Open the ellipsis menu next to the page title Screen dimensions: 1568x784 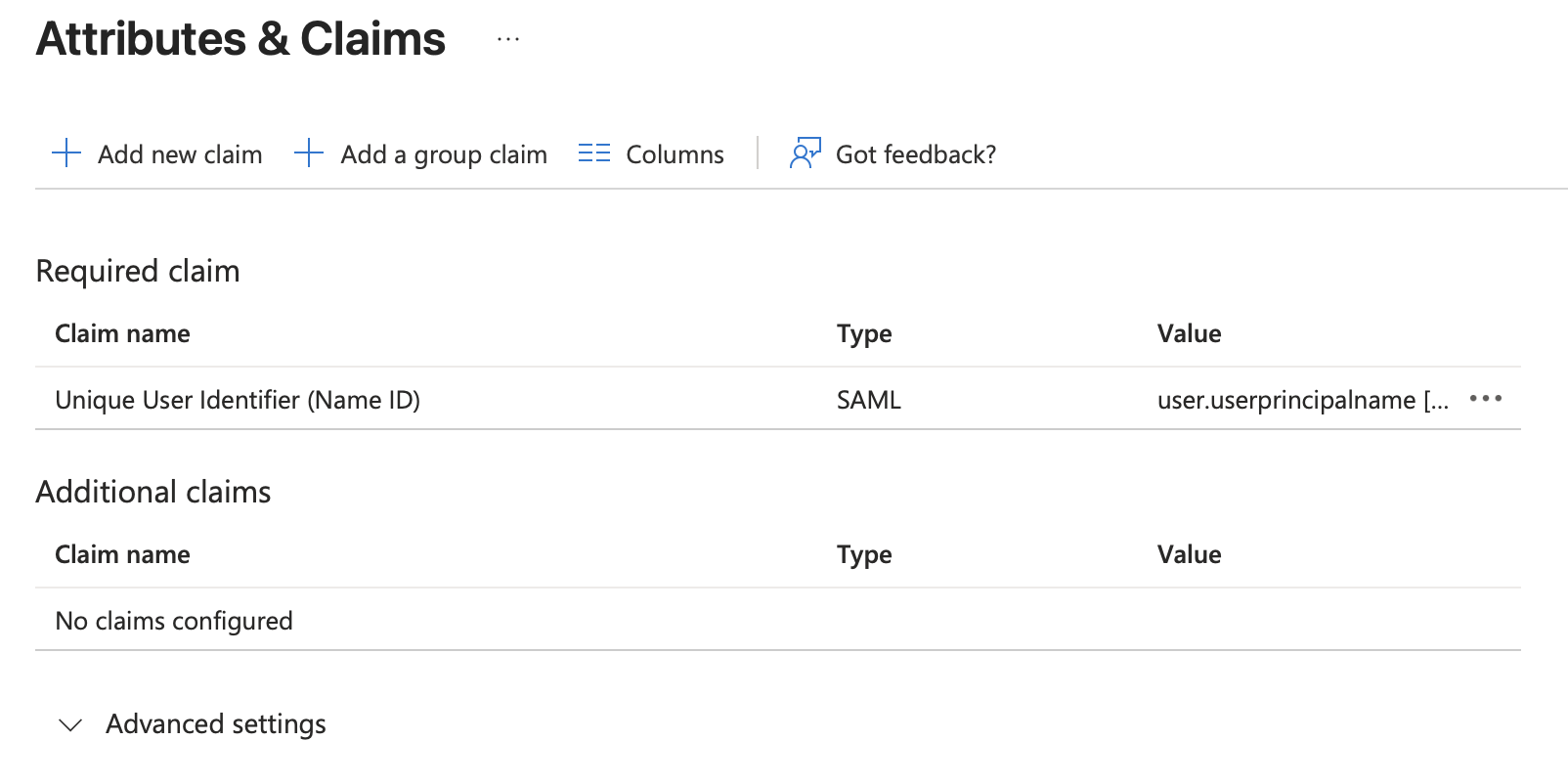[507, 40]
